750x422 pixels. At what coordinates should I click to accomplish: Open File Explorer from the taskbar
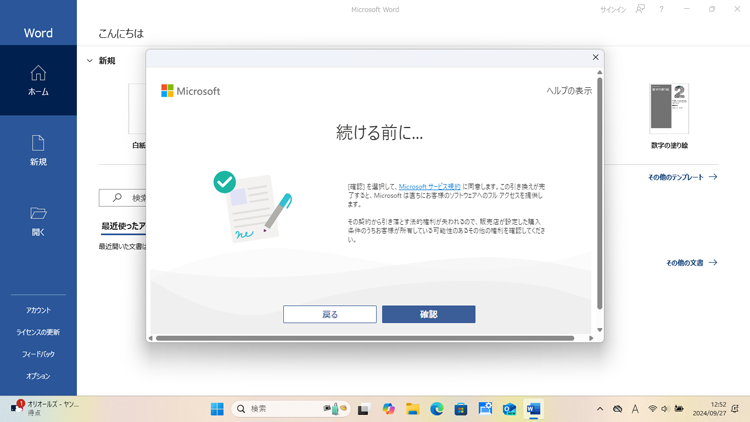point(412,409)
